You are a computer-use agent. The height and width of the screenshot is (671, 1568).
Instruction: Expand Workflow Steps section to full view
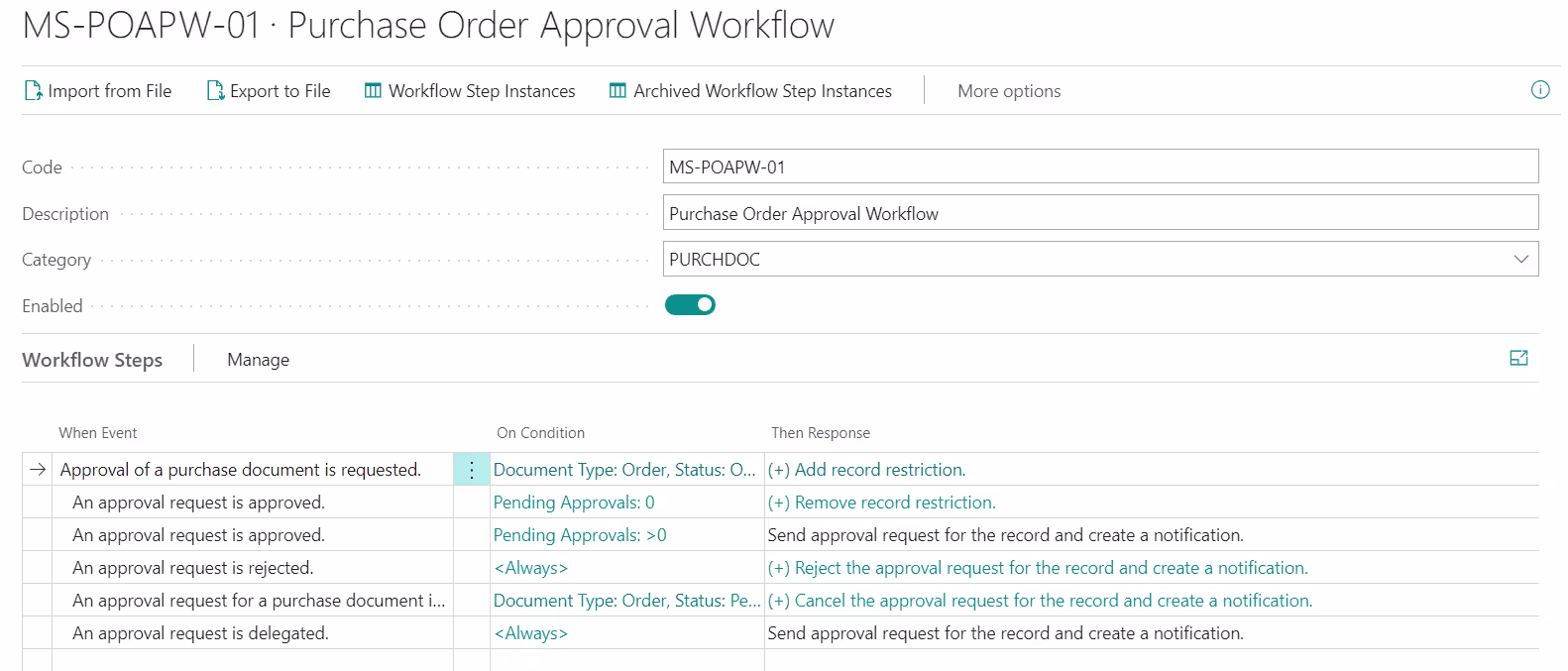pyautogui.click(x=1518, y=359)
